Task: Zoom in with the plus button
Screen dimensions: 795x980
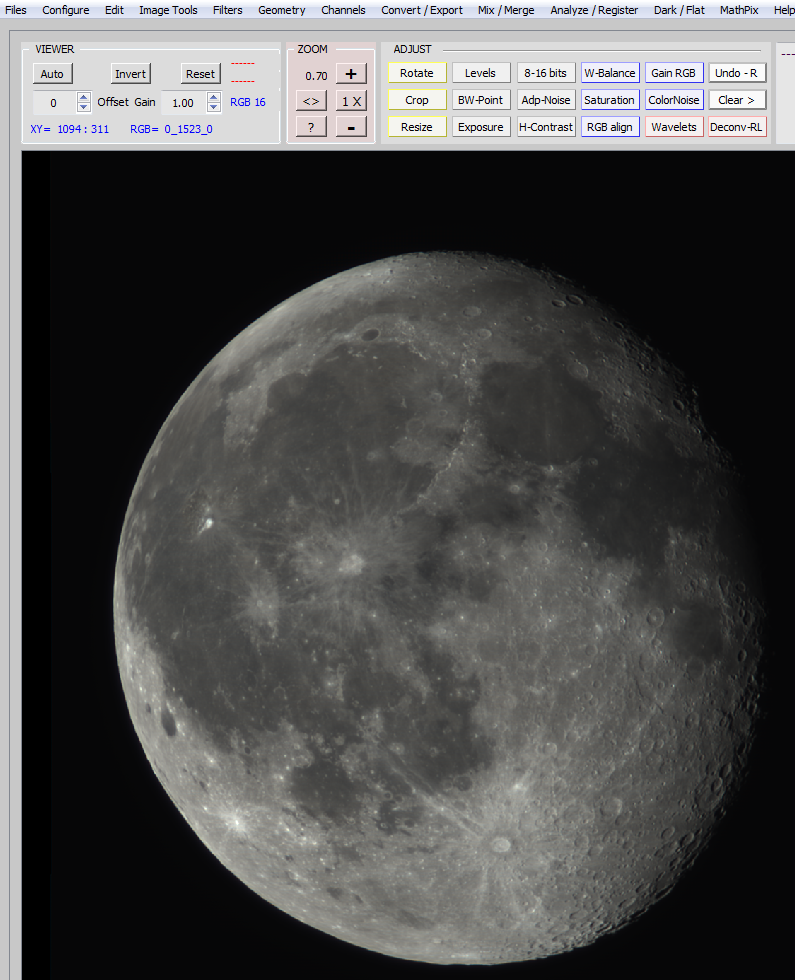Action: point(351,74)
